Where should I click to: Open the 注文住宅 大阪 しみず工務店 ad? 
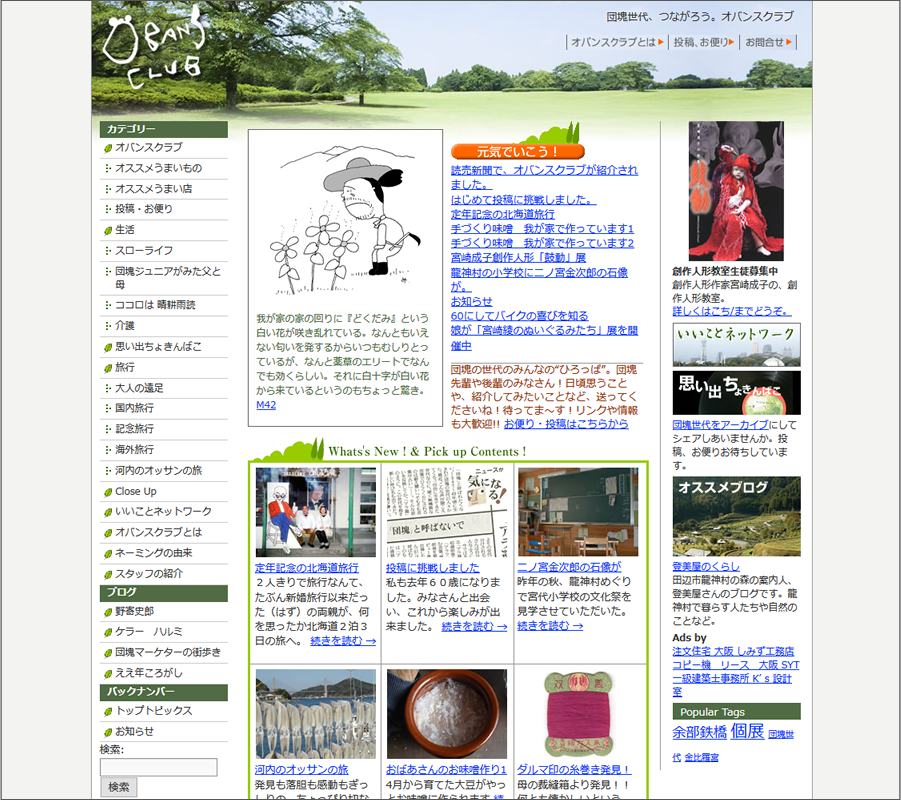tap(733, 651)
